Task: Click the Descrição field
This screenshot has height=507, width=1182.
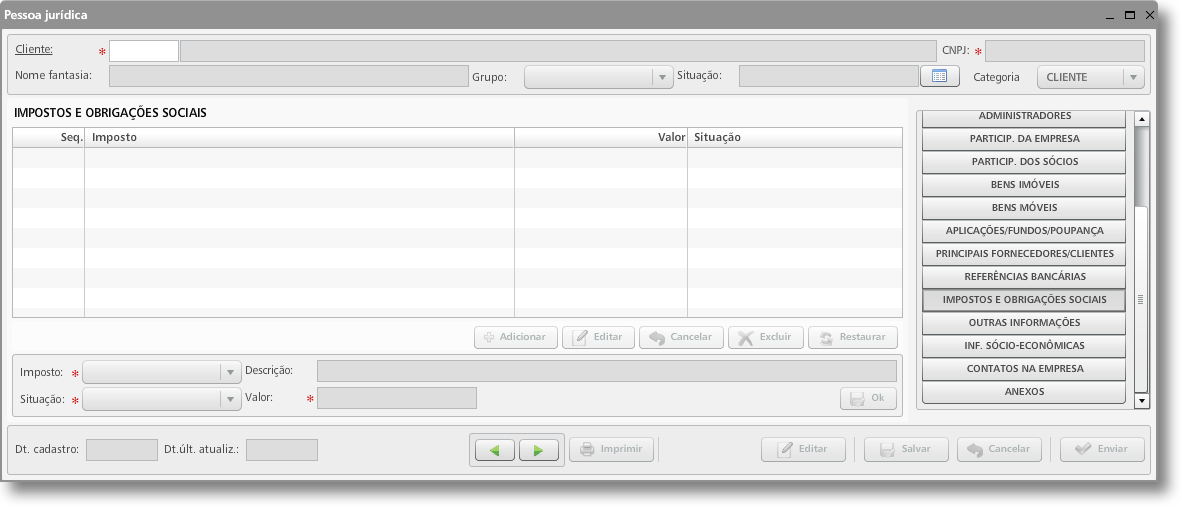Action: tap(607, 371)
